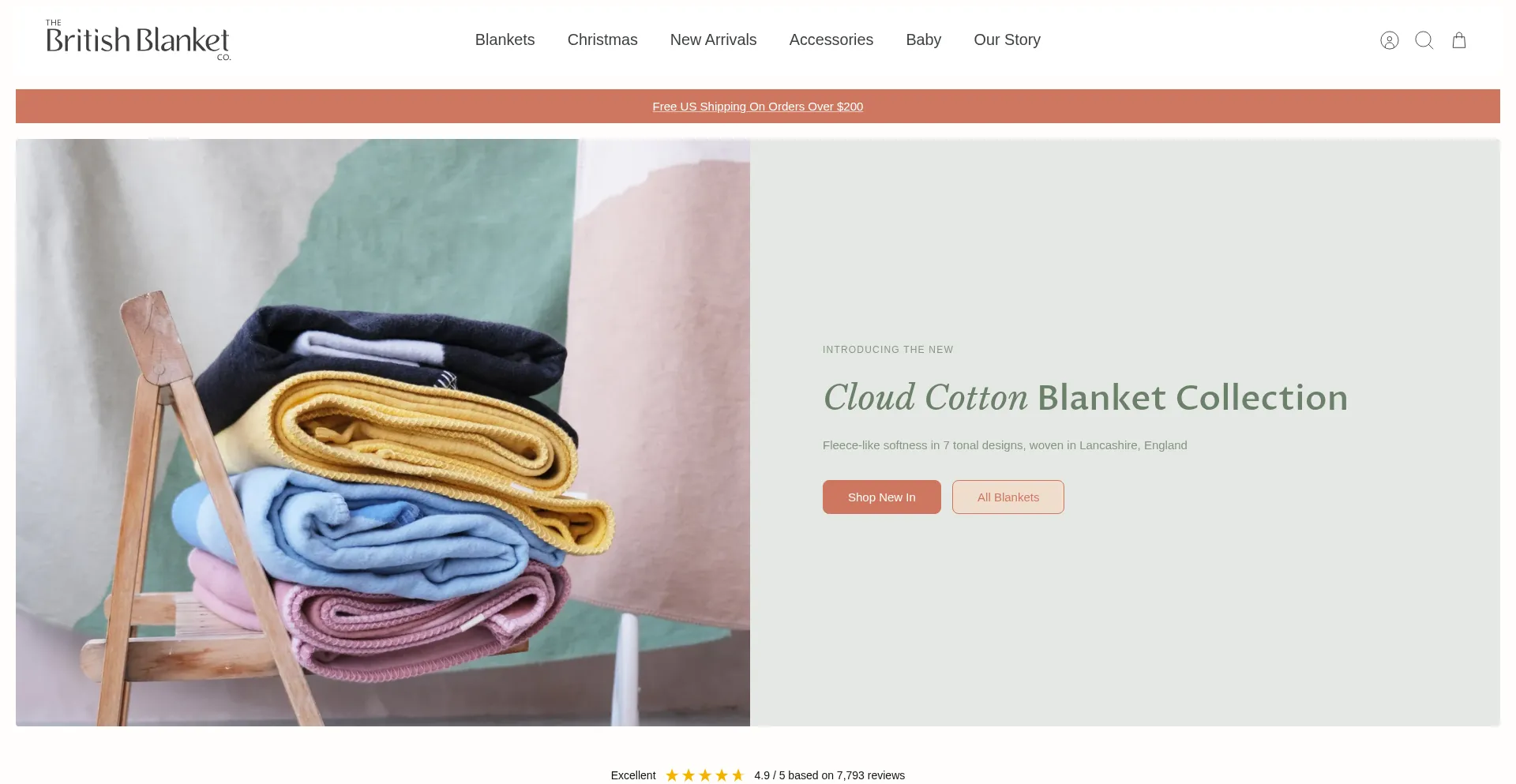
Task: Click the Shop New In button
Action: [x=881, y=497]
